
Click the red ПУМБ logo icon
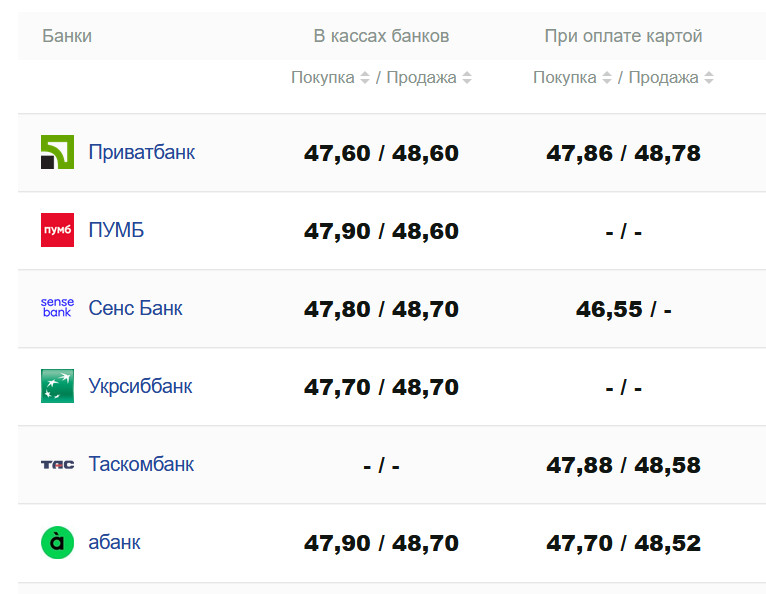click(57, 230)
